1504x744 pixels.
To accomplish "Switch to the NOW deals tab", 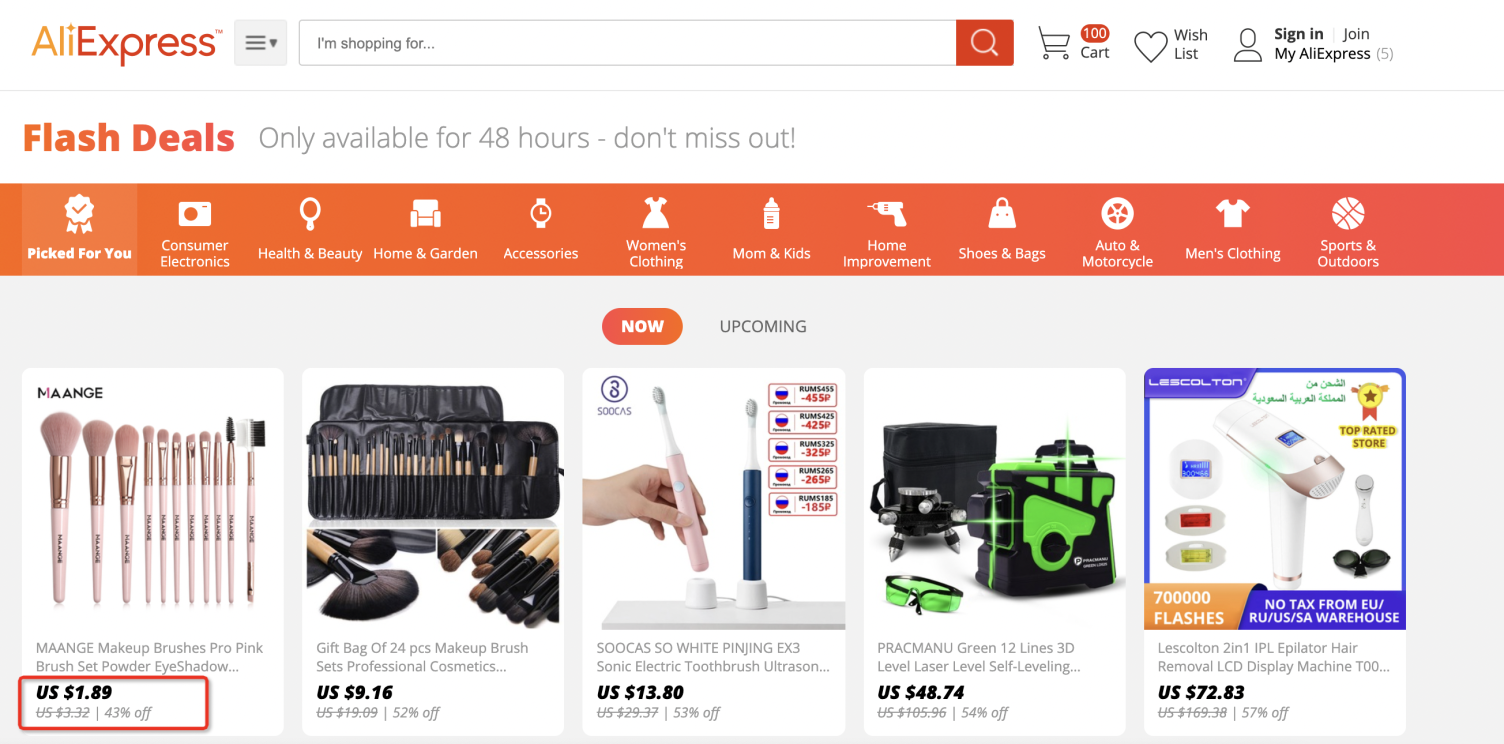I will click(x=642, y=326).
